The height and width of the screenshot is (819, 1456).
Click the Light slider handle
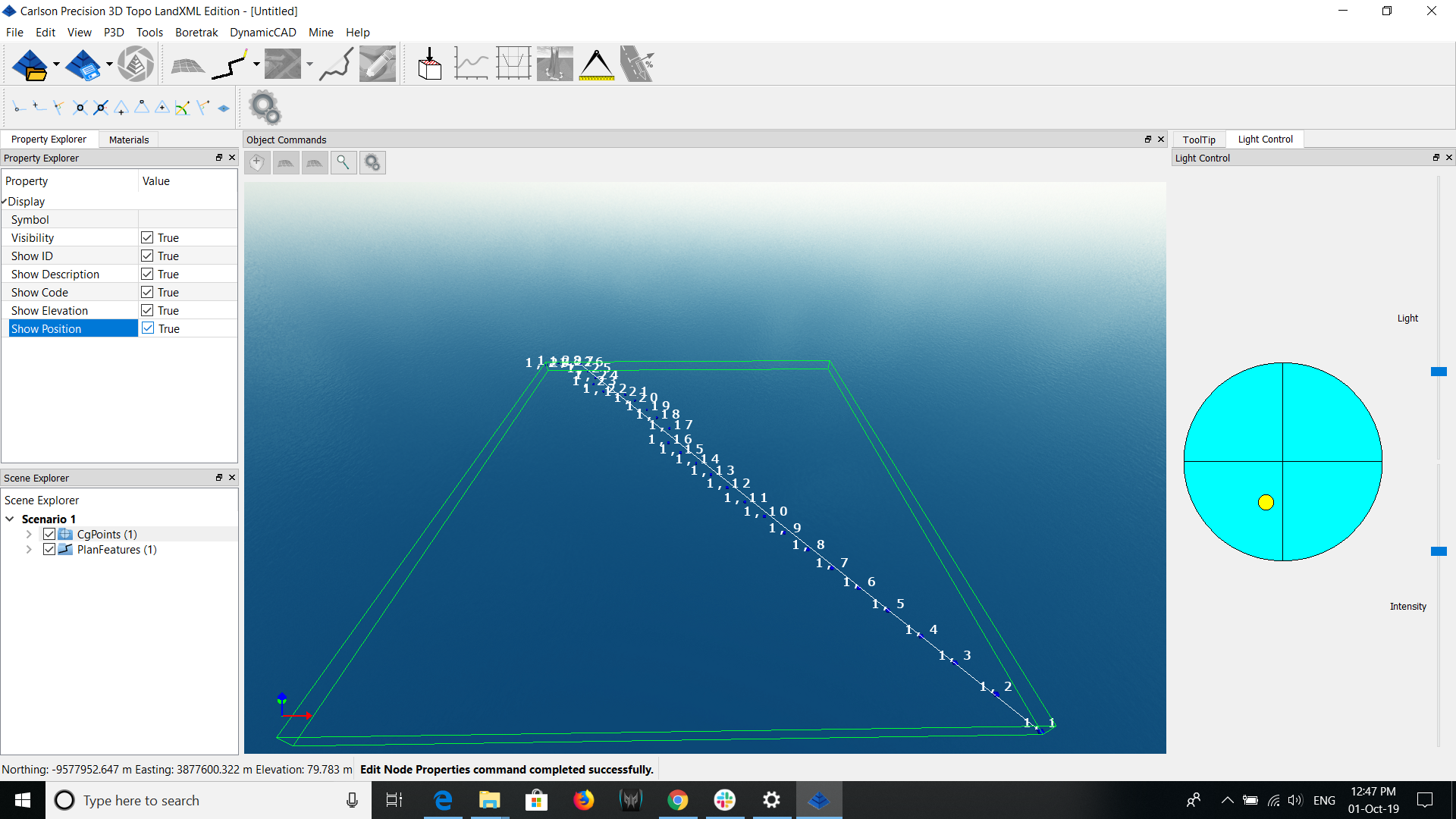pyautogui.click(x=1439, y=372)
